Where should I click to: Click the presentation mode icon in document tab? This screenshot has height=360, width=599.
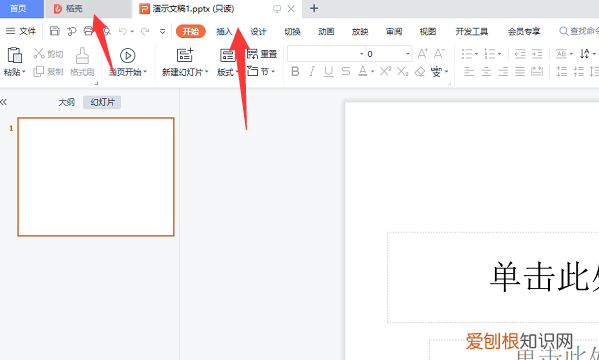click(277, 8)
